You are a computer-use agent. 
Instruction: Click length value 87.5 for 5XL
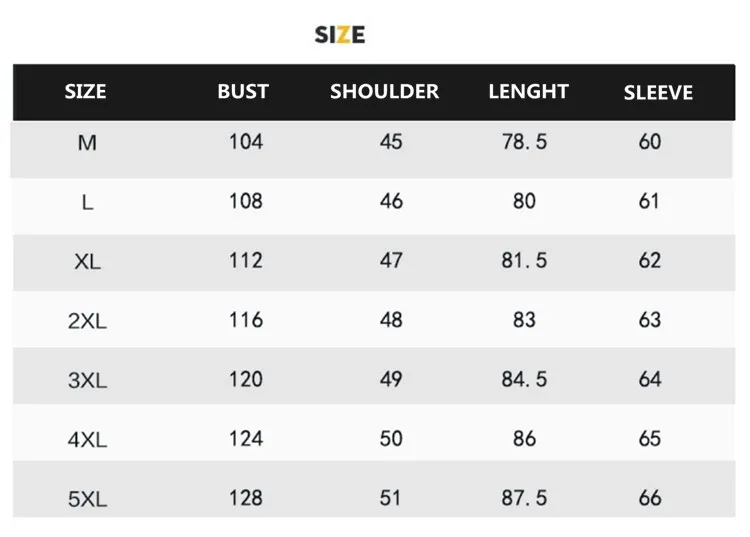click(524, 498)
